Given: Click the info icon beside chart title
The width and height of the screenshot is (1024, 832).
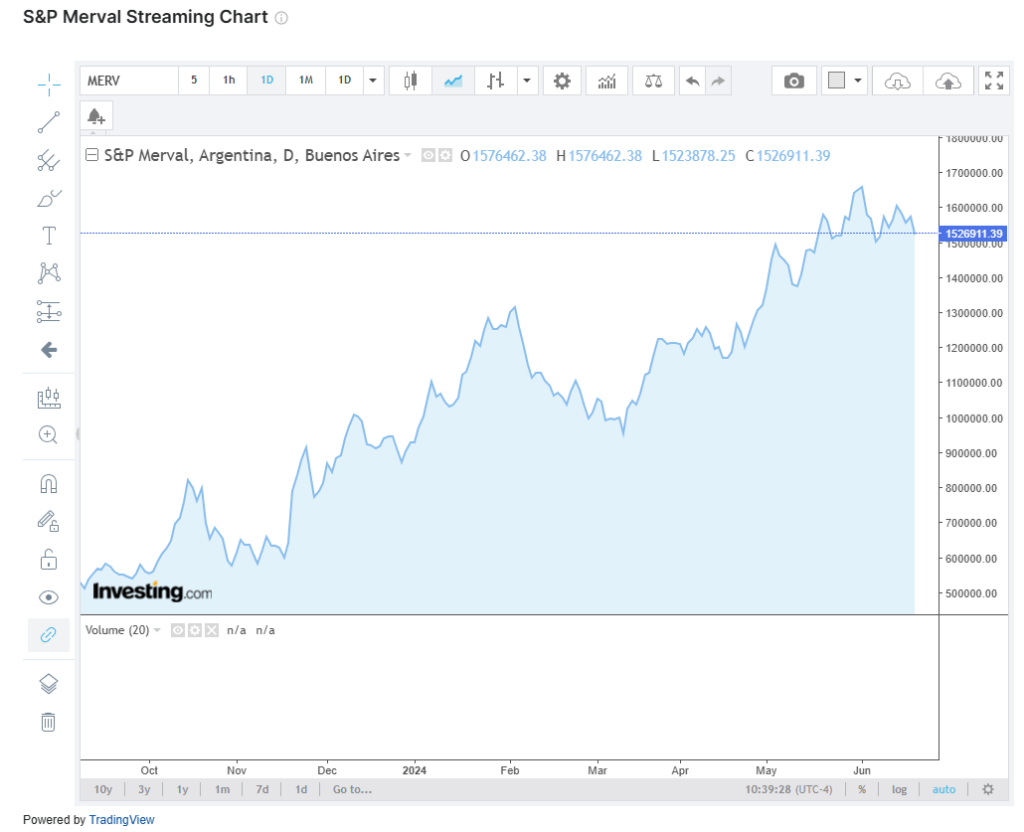Looking at the screenshot, I should tap(281, 18).
